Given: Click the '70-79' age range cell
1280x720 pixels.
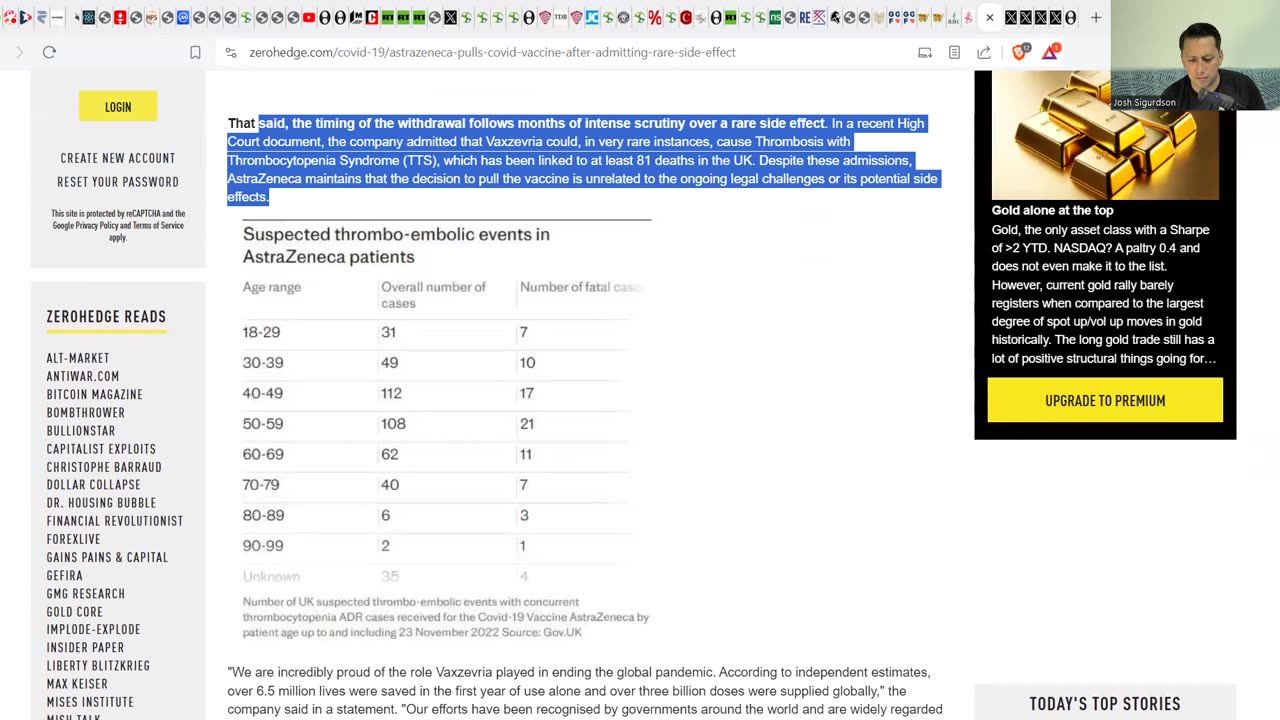Looking at the screenshot, I should pos(261,485).
